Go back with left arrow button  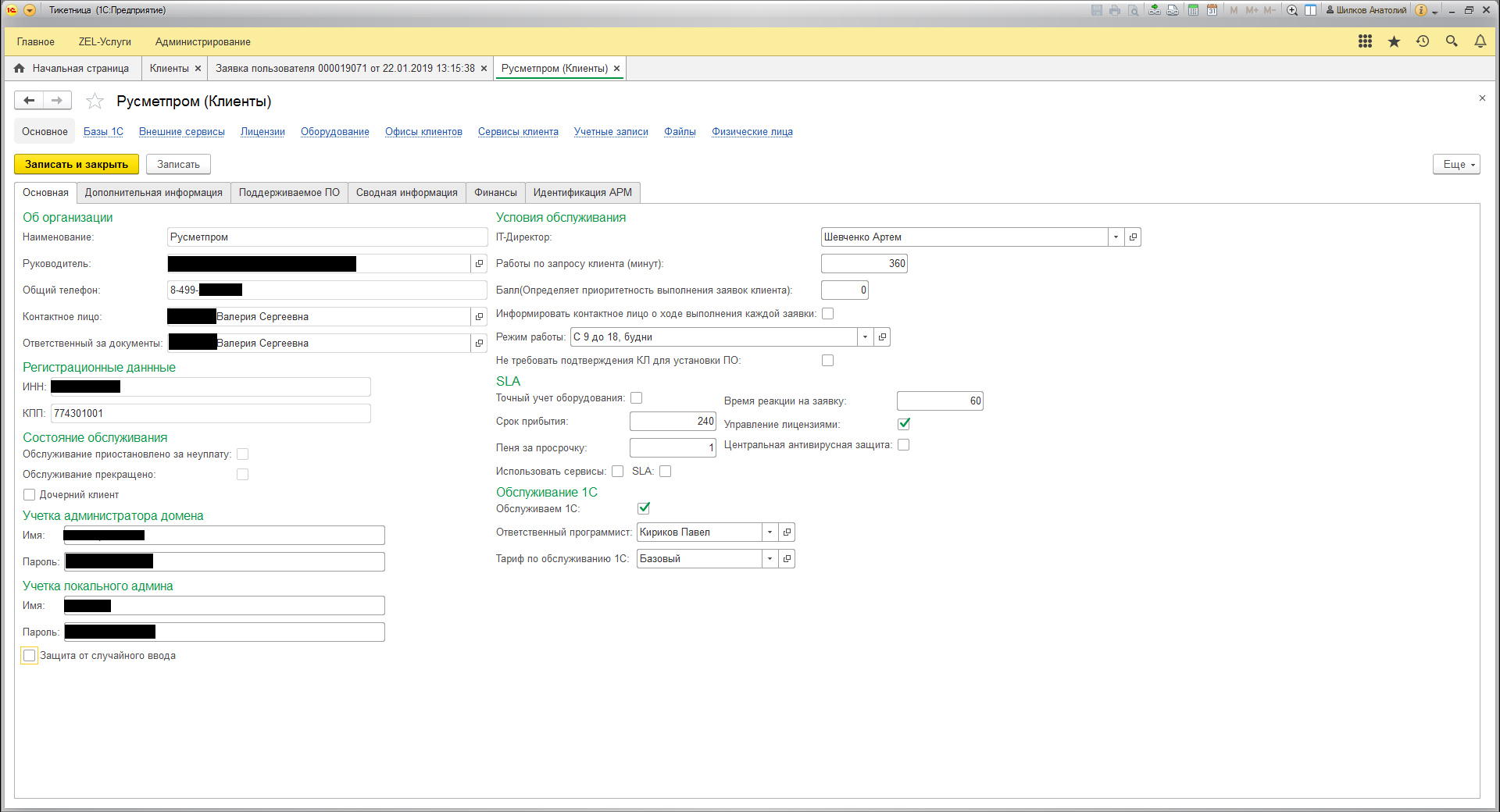[x=29, y=100]
